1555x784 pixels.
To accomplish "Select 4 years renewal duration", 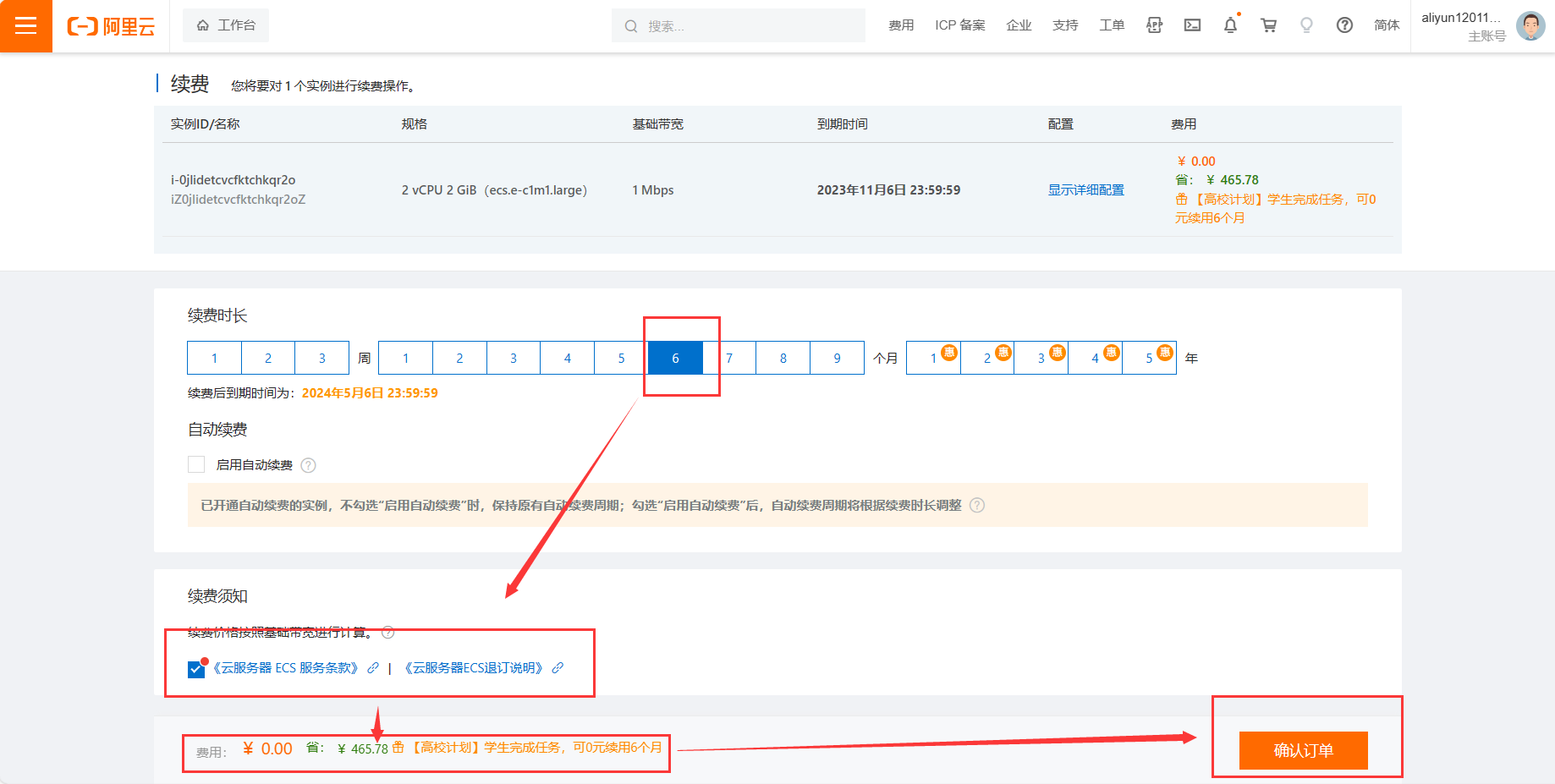I will tap(1095, 358).
